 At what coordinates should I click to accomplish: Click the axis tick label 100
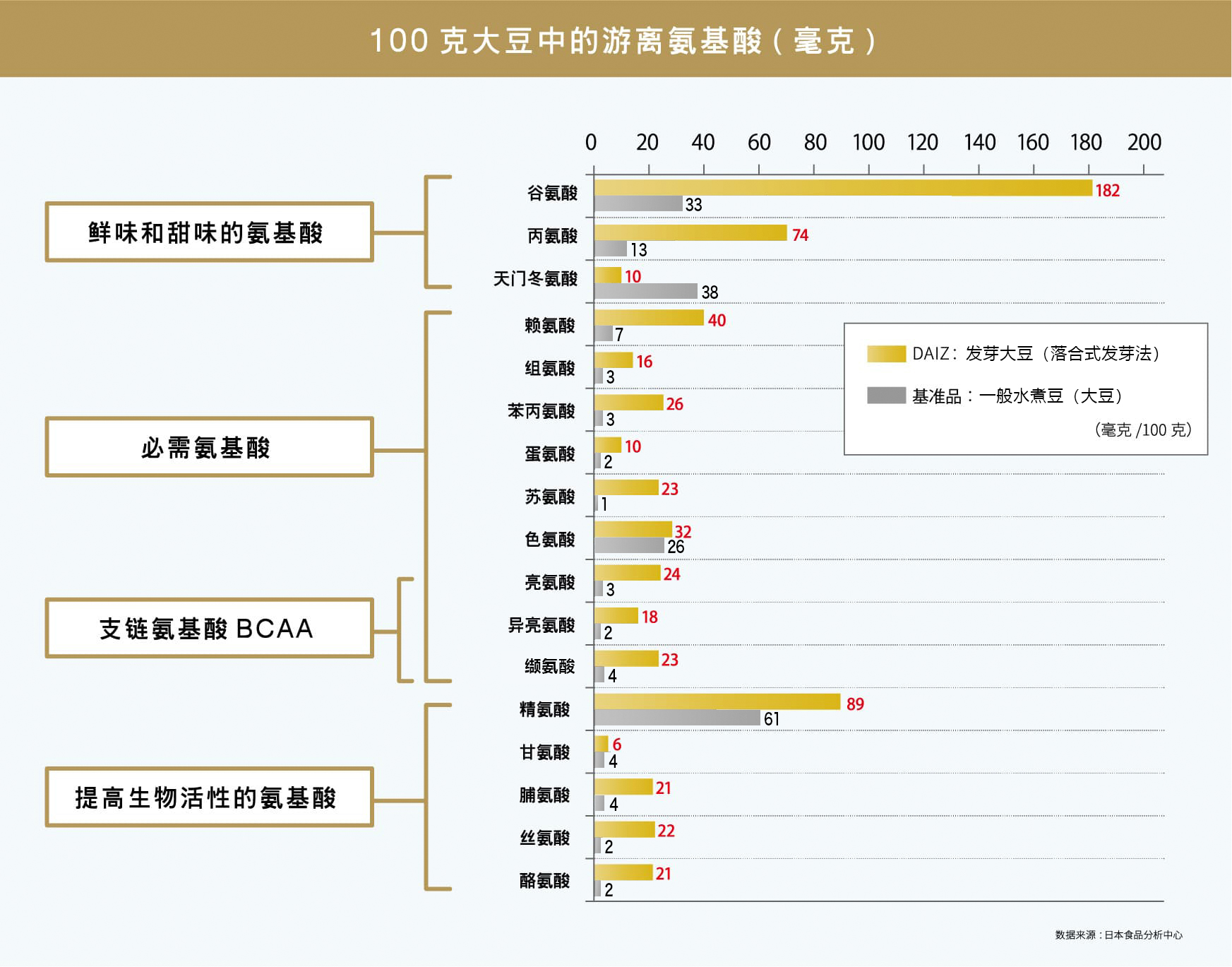[x=868, y=143]
